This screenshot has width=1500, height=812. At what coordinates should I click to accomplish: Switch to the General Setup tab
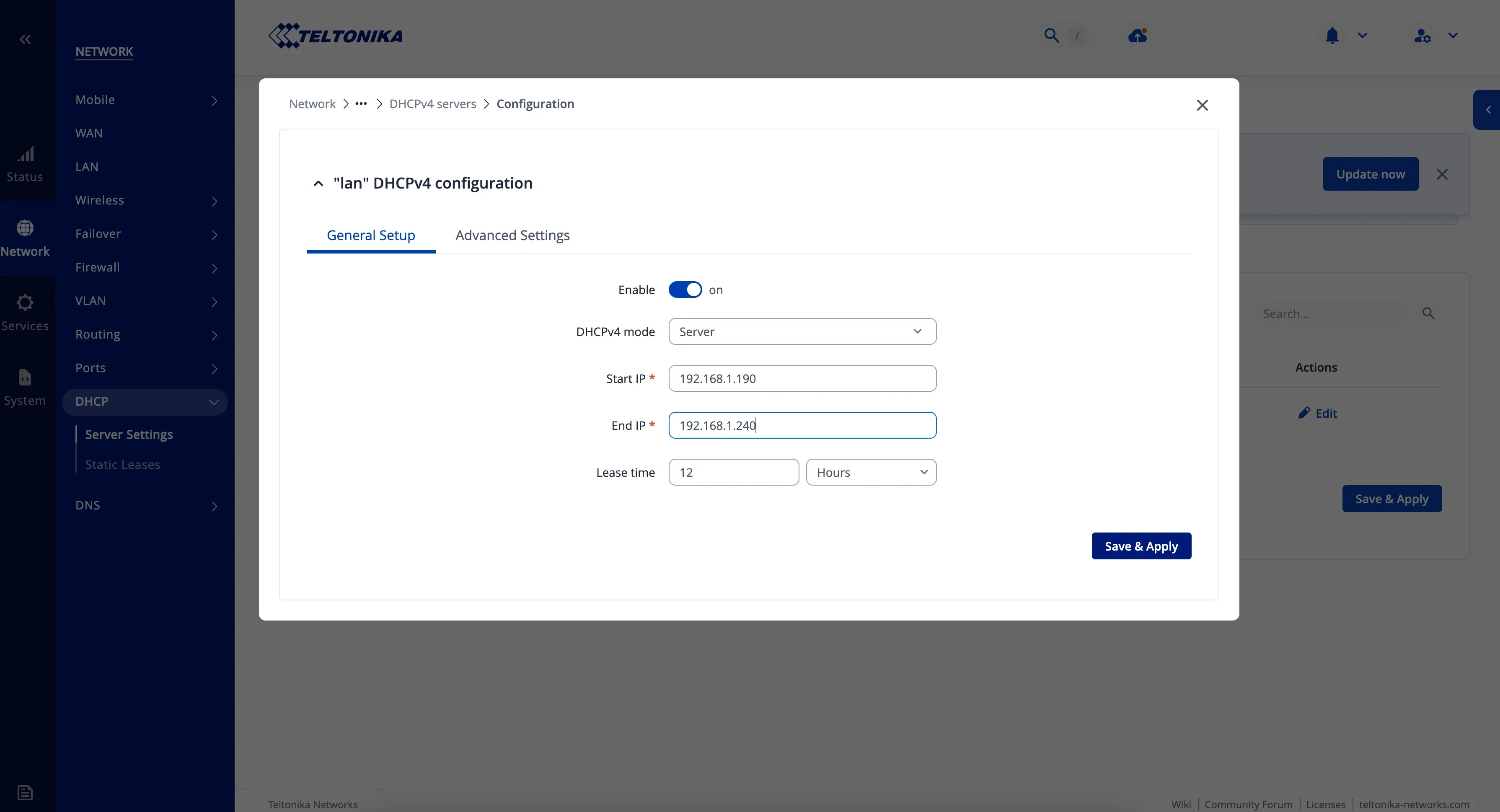(371, 235)
